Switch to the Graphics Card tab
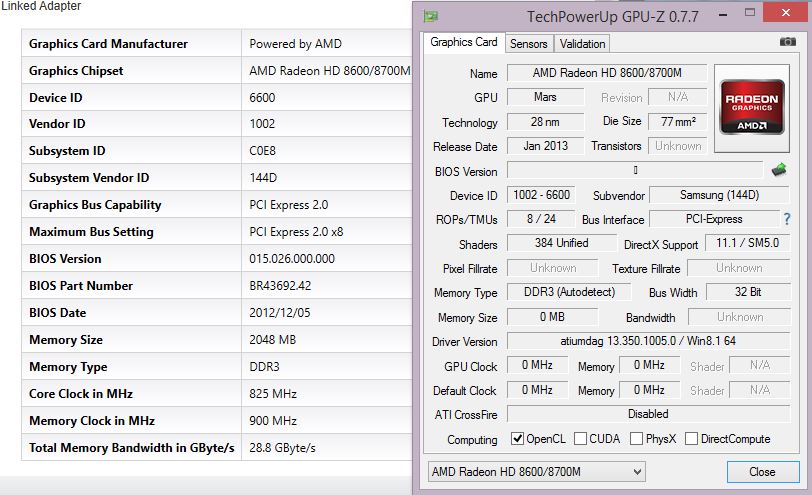 463,42
